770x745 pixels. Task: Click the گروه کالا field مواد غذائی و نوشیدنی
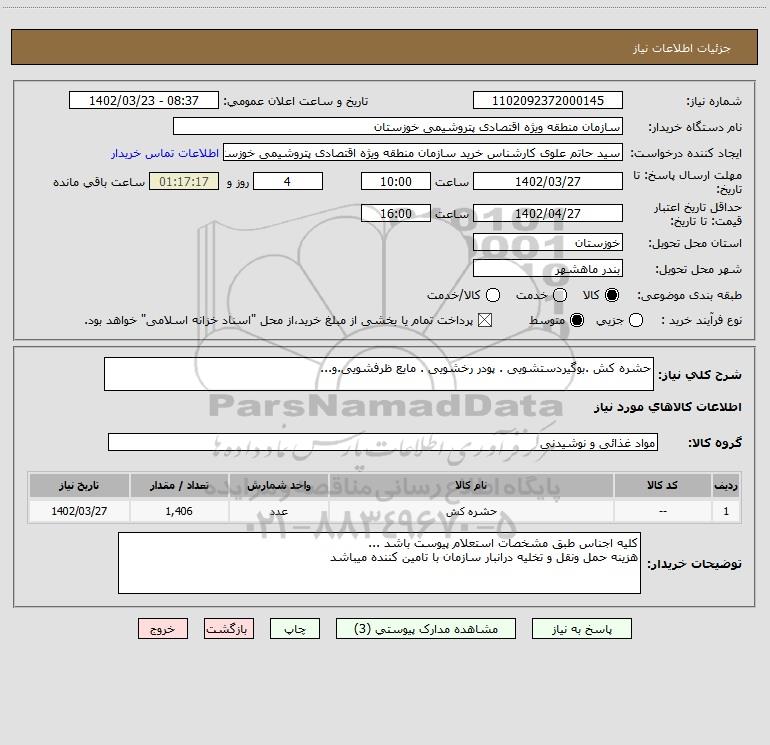point(383,442)
